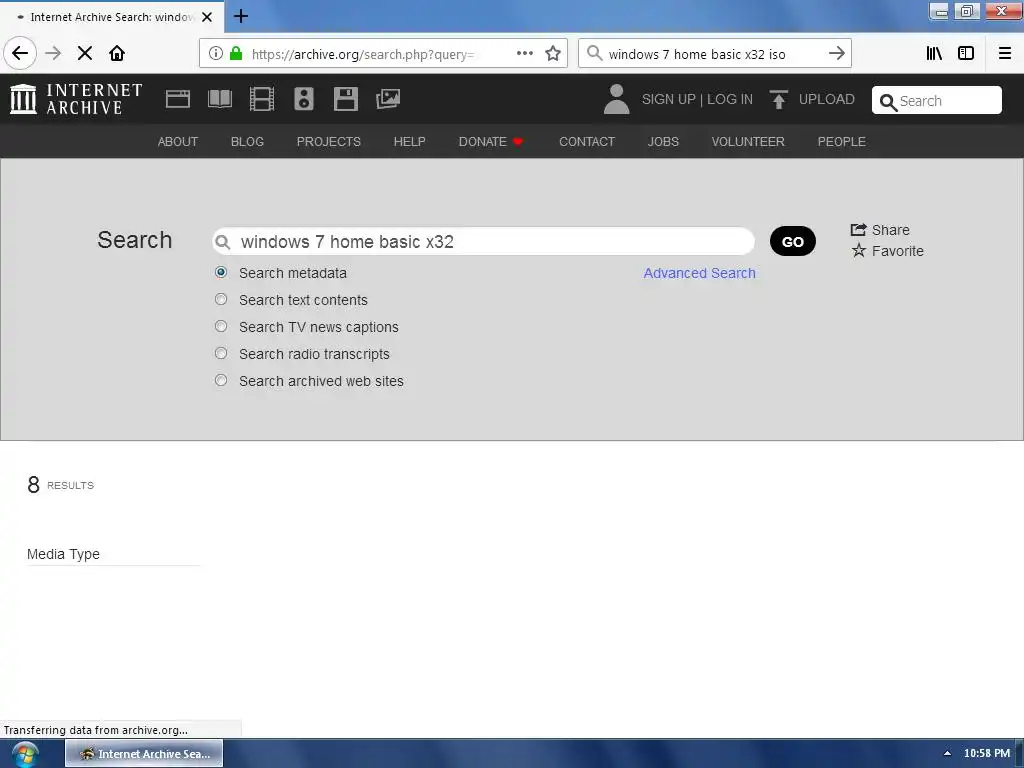
Task: Click the Firefox forward arrow
Action: [53, 53]
